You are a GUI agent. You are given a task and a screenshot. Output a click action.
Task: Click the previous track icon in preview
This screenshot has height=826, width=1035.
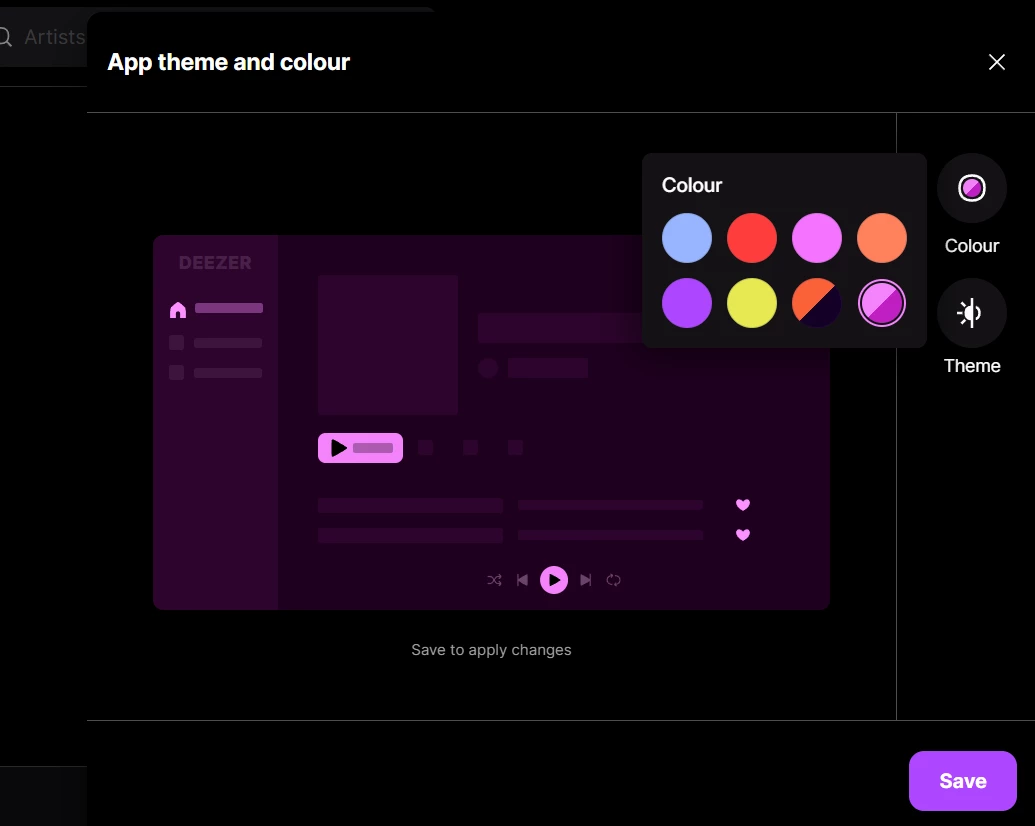coord(522,580)
